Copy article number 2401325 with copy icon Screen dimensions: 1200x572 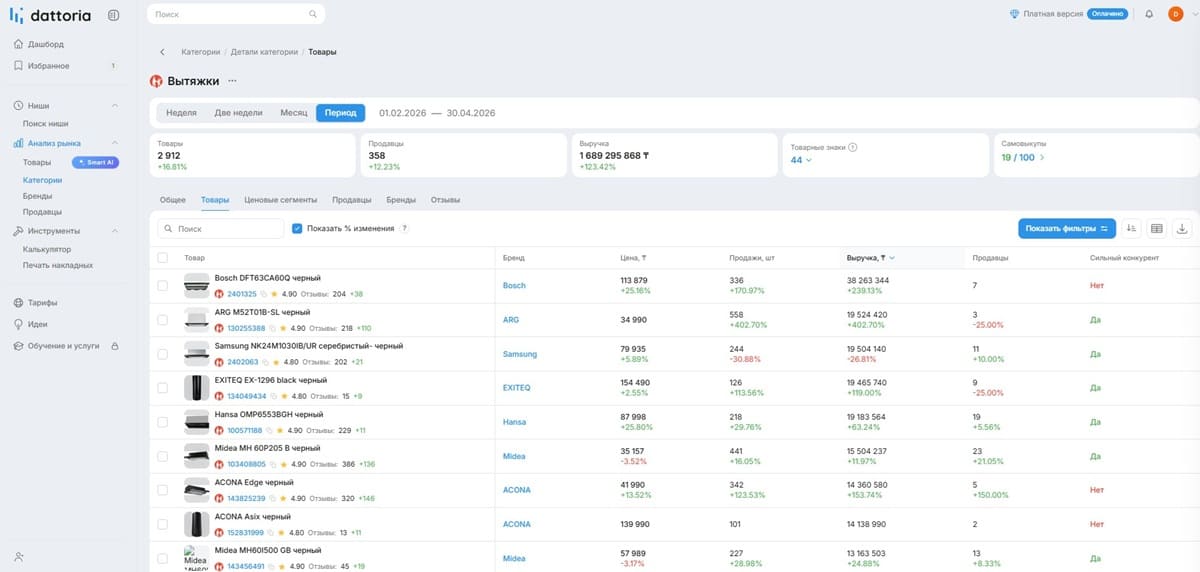[265, 294]
